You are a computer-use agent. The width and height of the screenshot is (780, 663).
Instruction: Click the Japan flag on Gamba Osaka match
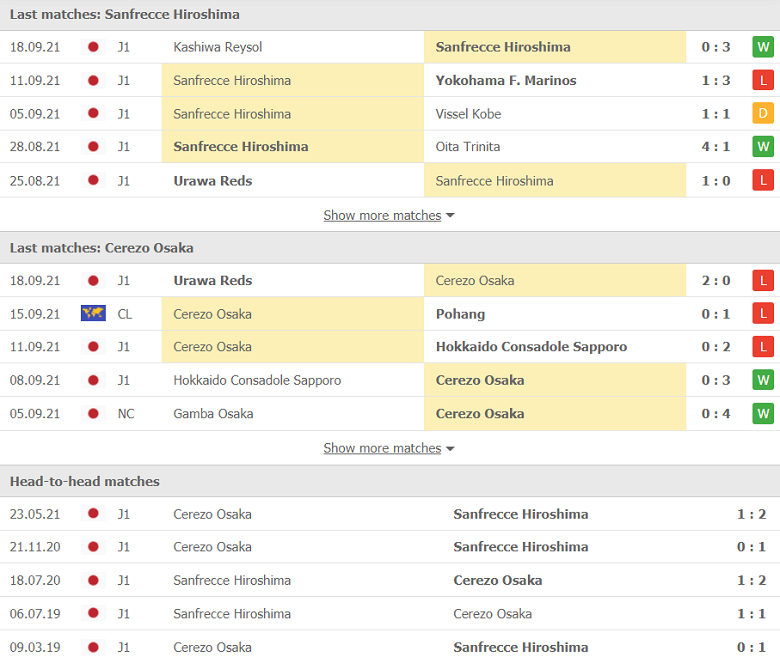[93, 414]
